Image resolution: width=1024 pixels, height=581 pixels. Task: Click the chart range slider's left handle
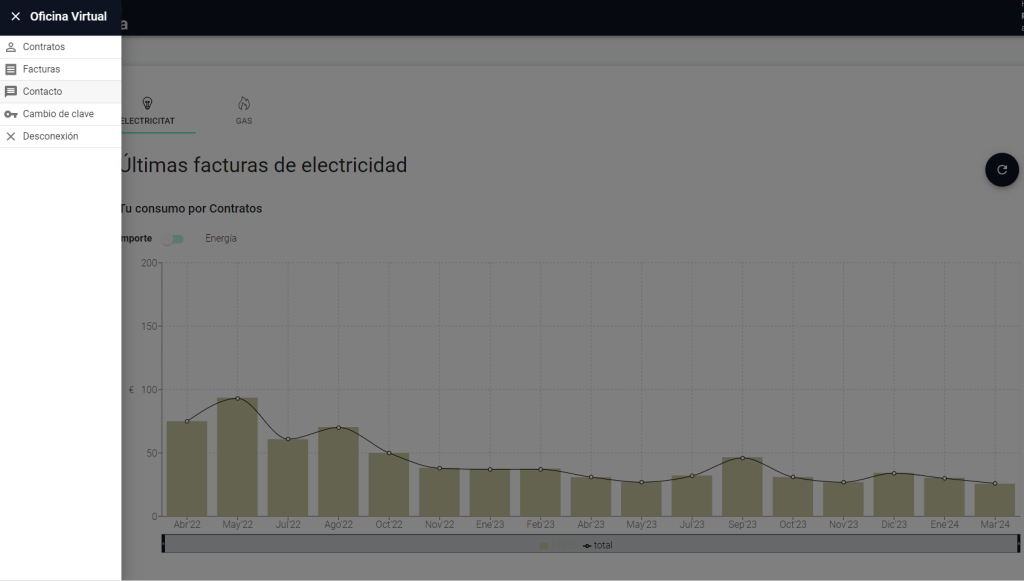coord(164,543)
